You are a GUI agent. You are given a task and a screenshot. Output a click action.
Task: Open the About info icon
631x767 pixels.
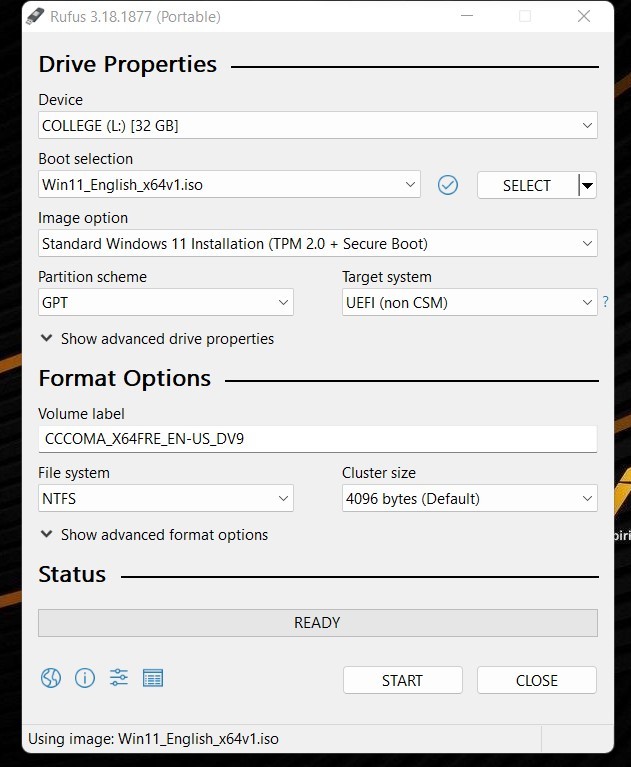tap(85, 678)
